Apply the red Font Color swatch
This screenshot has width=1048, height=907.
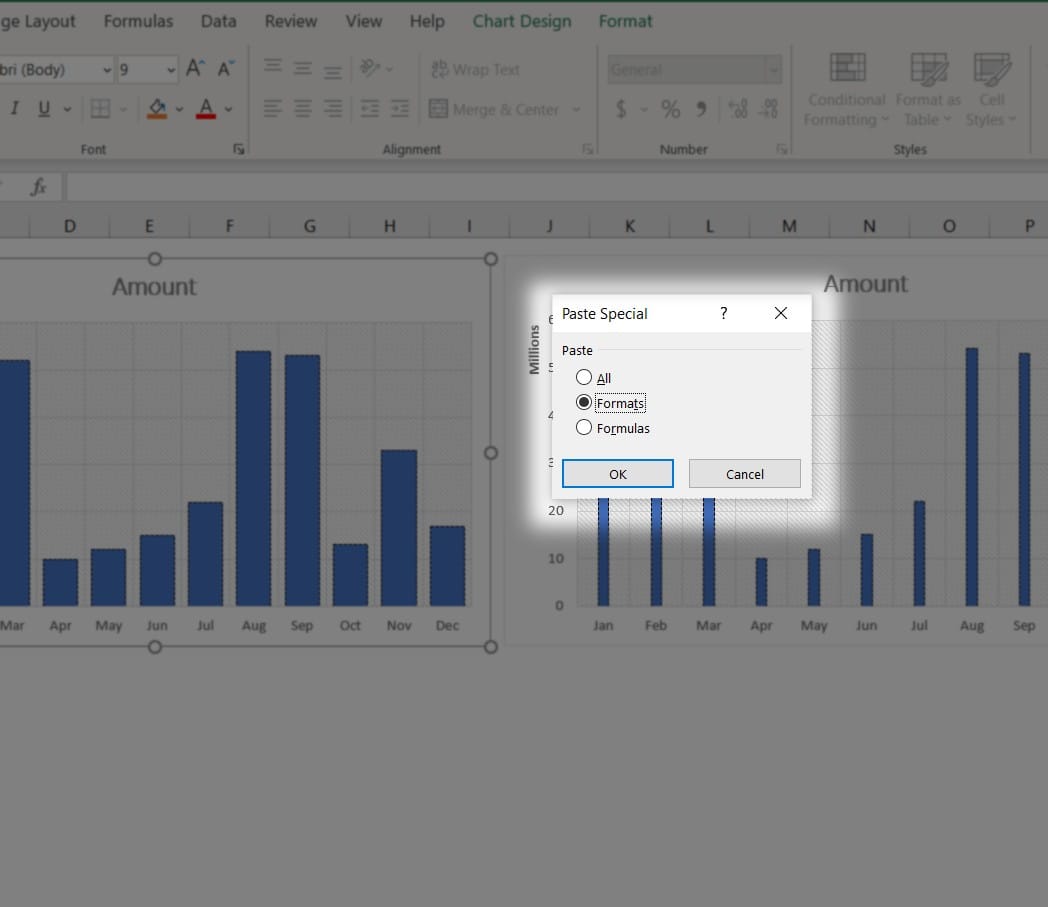(x=206, y=109)
